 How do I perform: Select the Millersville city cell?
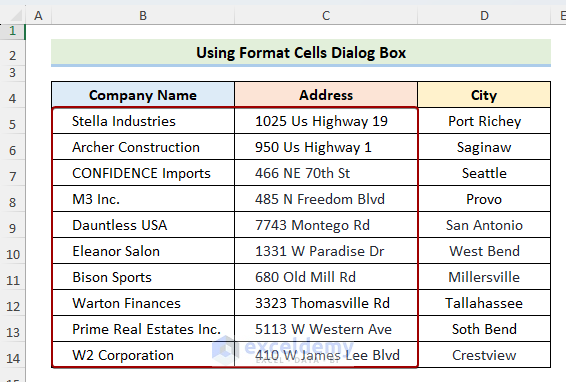point(484,277)
